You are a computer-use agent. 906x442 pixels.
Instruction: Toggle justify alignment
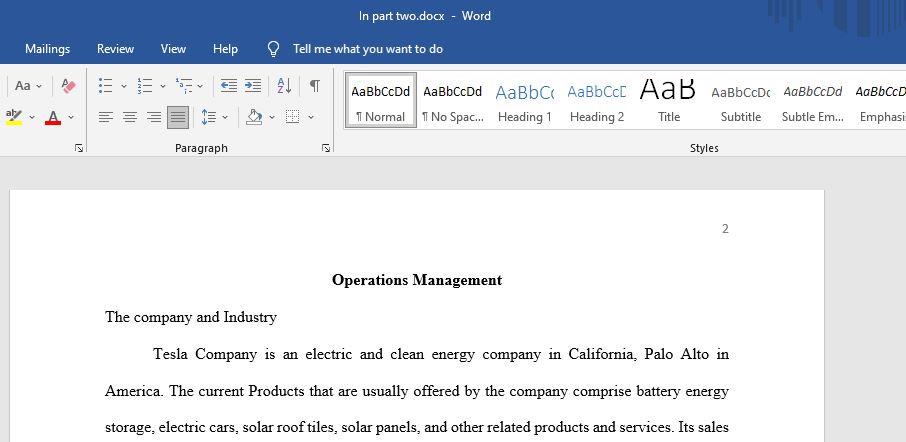[x=178, y=117]
